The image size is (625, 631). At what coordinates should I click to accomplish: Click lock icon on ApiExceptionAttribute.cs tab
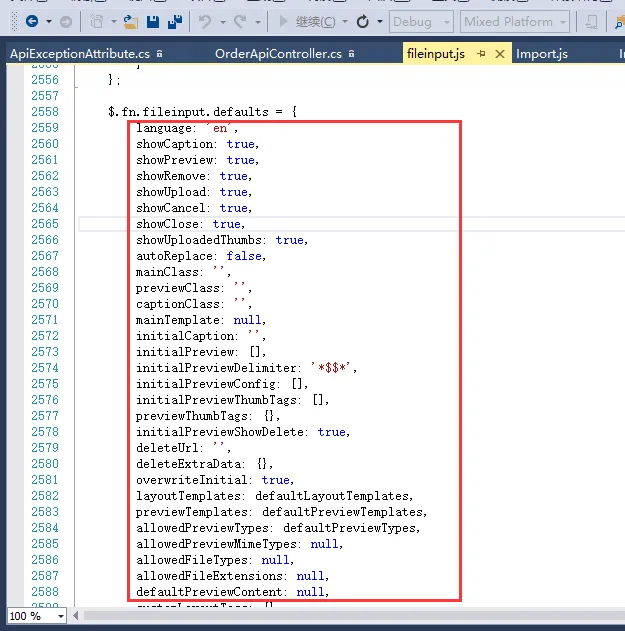(x=159, y=54)
